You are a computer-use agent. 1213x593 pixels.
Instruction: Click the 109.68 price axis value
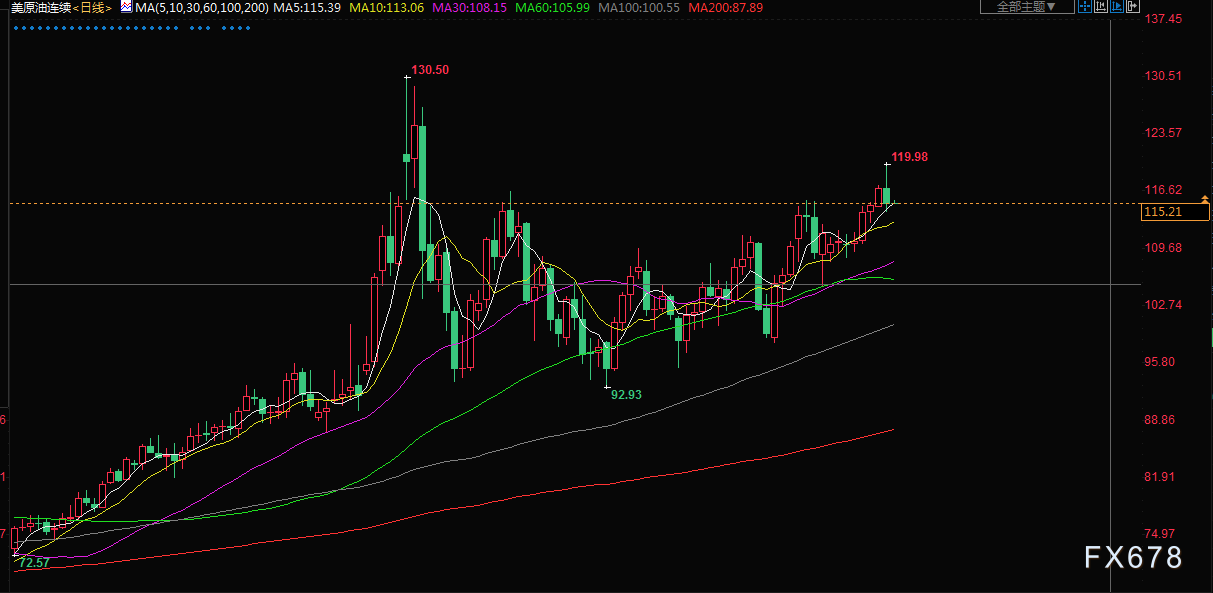tap(1162, 248)
